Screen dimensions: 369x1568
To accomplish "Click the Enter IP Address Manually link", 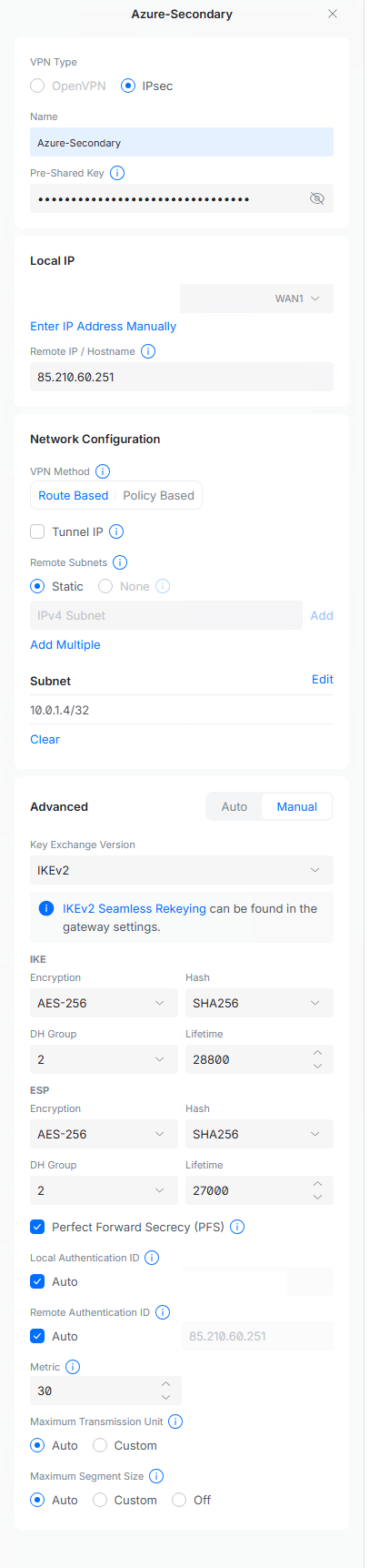I will [104, 326].
